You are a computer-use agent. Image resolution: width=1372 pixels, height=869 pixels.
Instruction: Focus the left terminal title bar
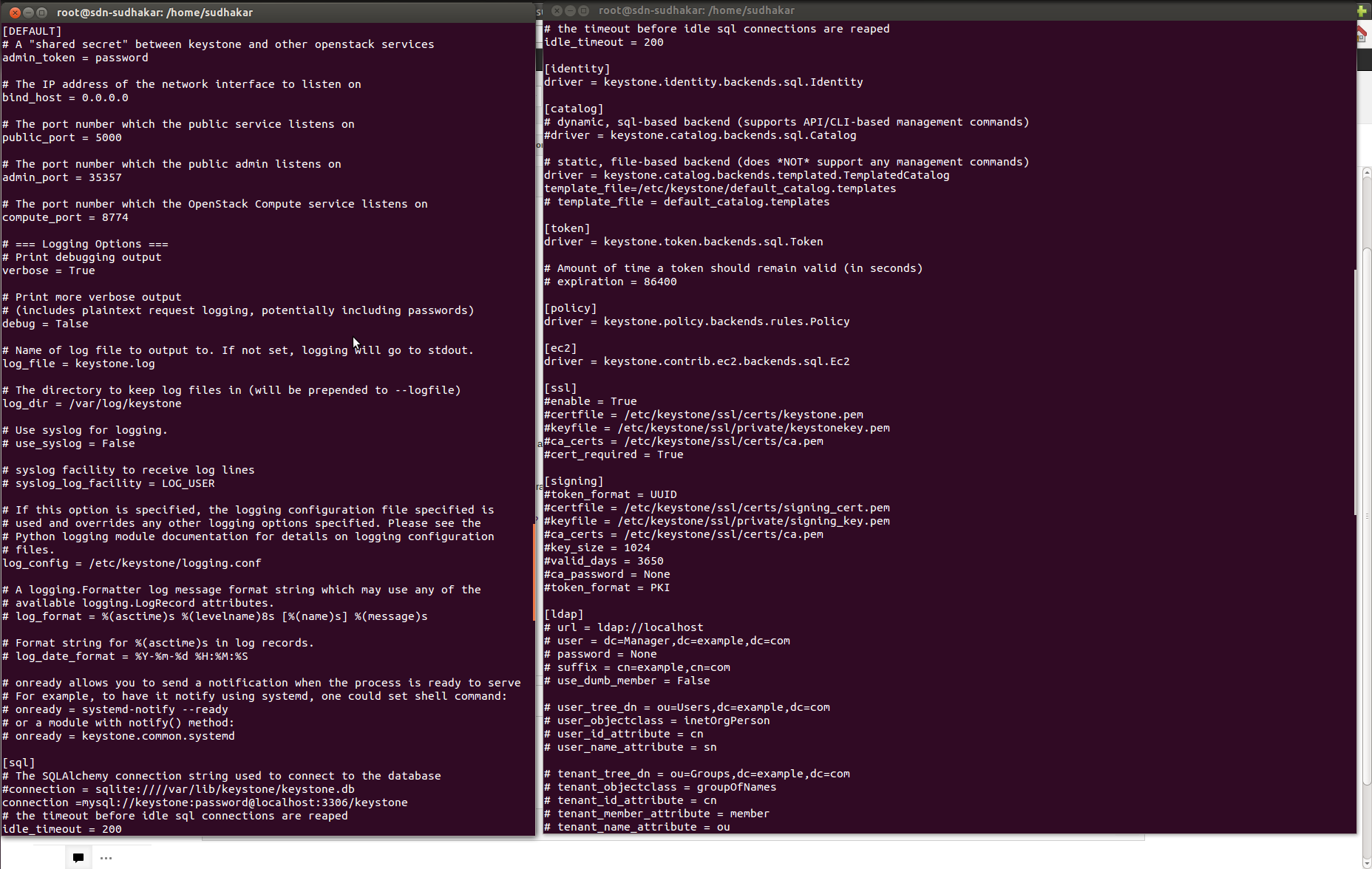(x=268, y=12)
